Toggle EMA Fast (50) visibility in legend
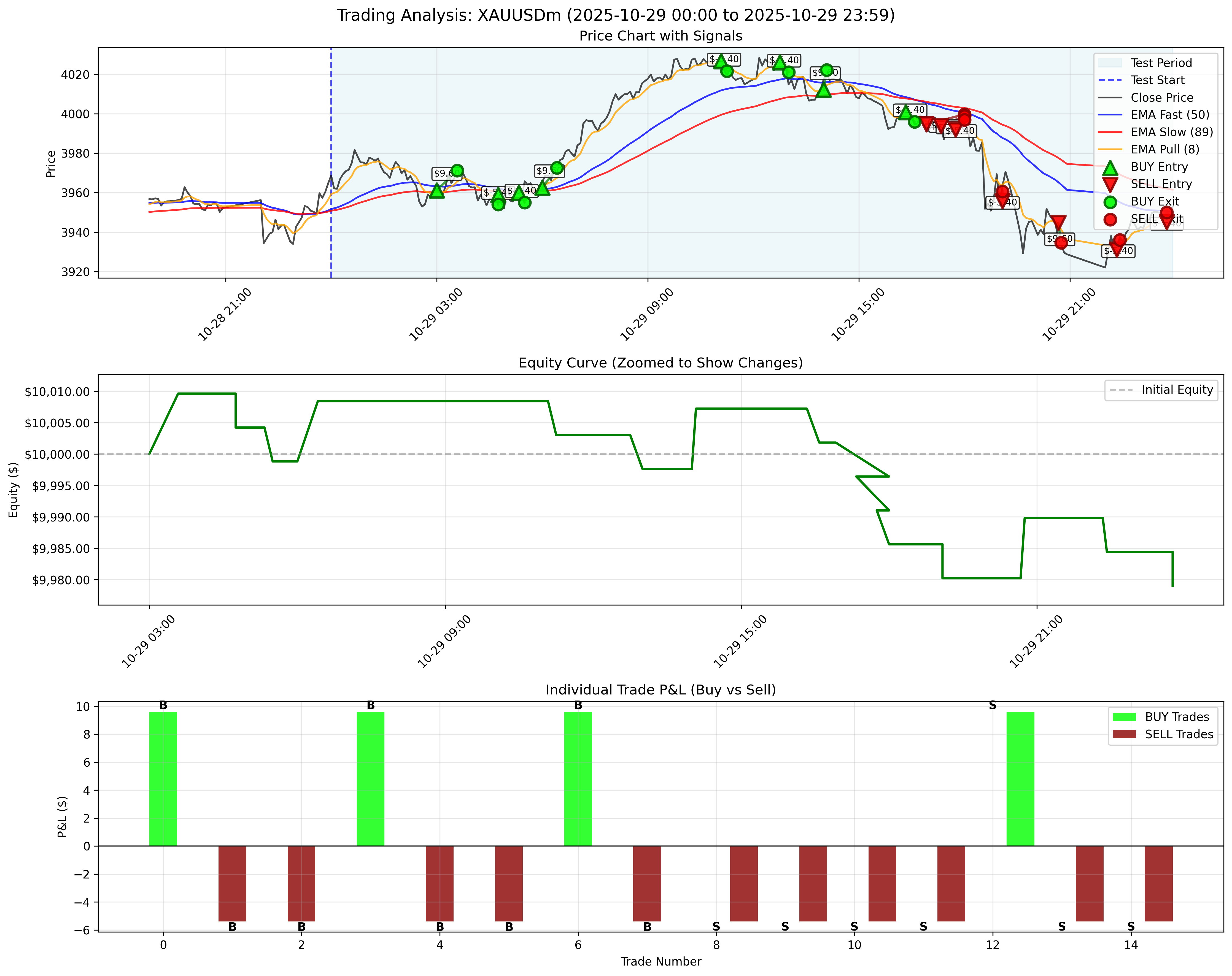This screenshot has width=1232, height=976. [x=1110, y=114]
